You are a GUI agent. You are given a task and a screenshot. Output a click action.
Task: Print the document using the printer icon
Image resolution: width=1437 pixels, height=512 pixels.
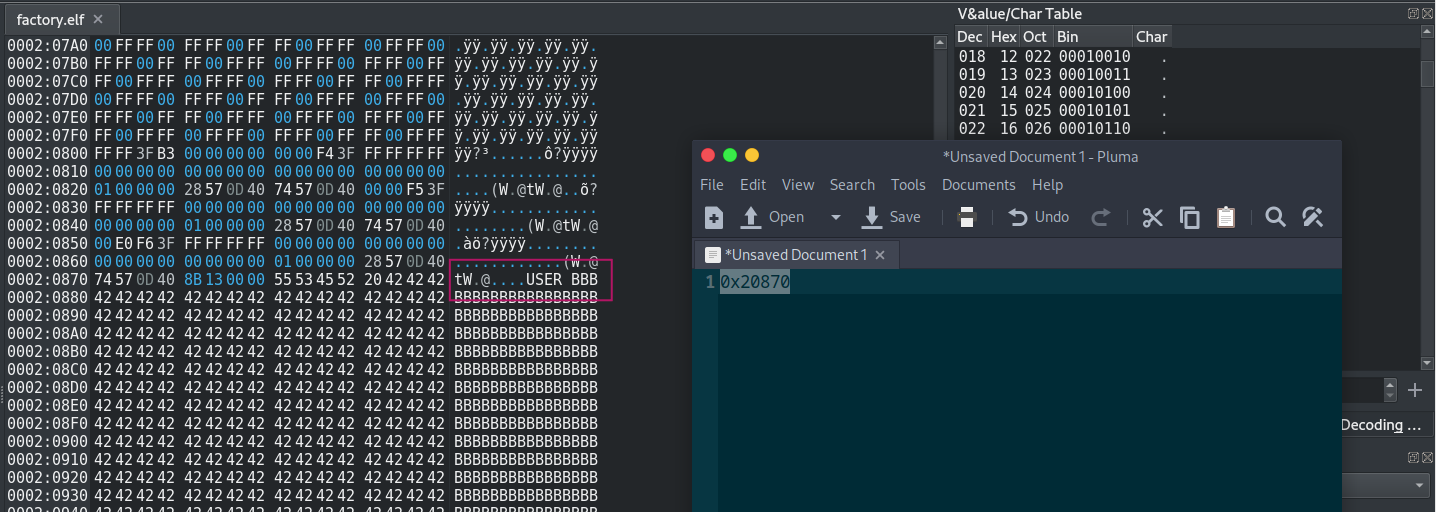tap(967, 217)
